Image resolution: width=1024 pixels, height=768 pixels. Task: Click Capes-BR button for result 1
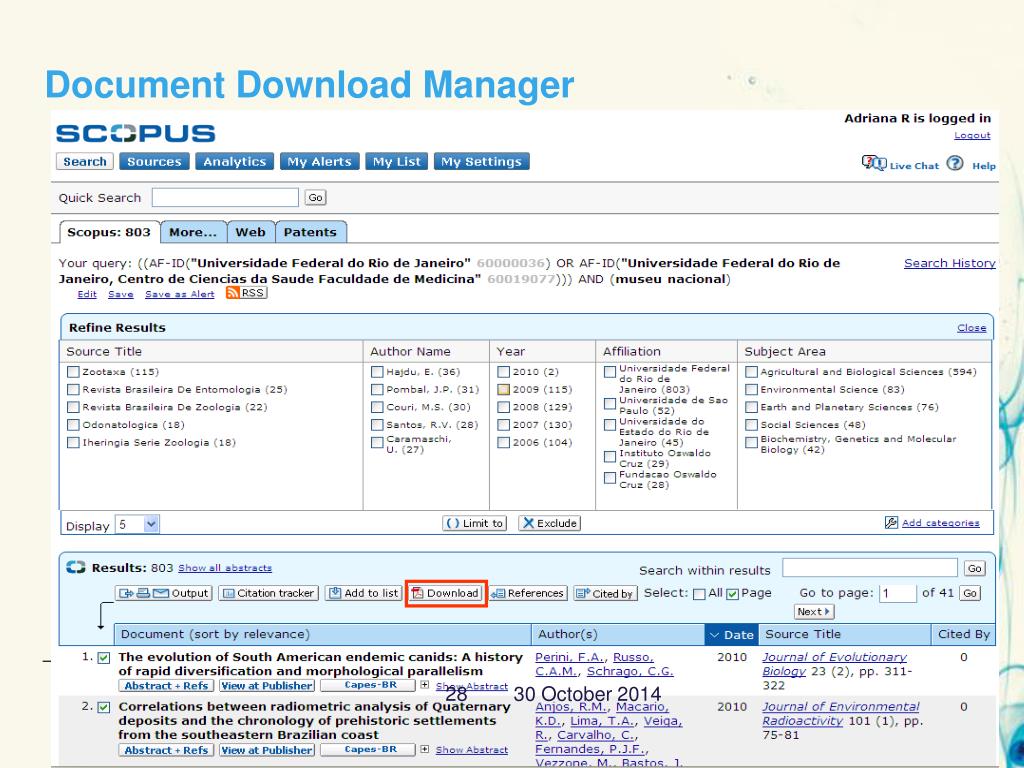pyautogui.click(x=368, y=685)
